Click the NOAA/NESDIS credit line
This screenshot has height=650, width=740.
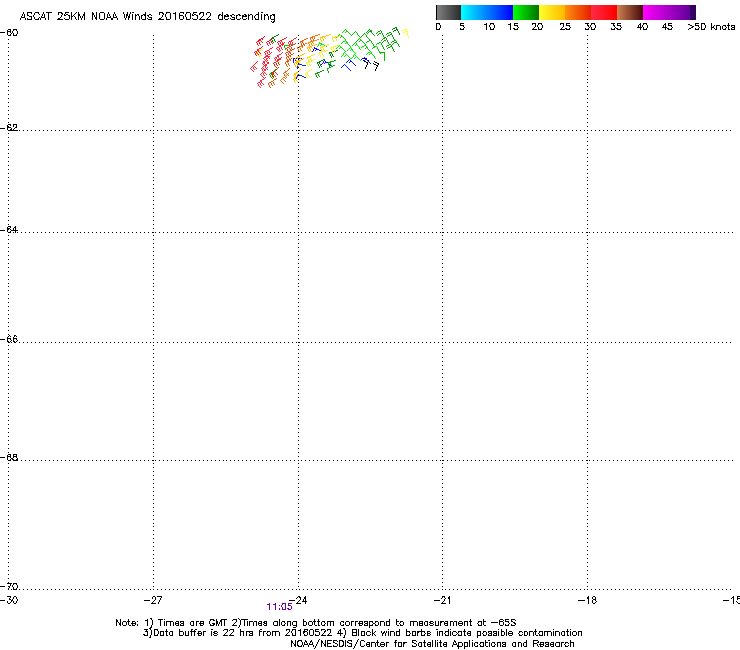[x=432, y=644]
